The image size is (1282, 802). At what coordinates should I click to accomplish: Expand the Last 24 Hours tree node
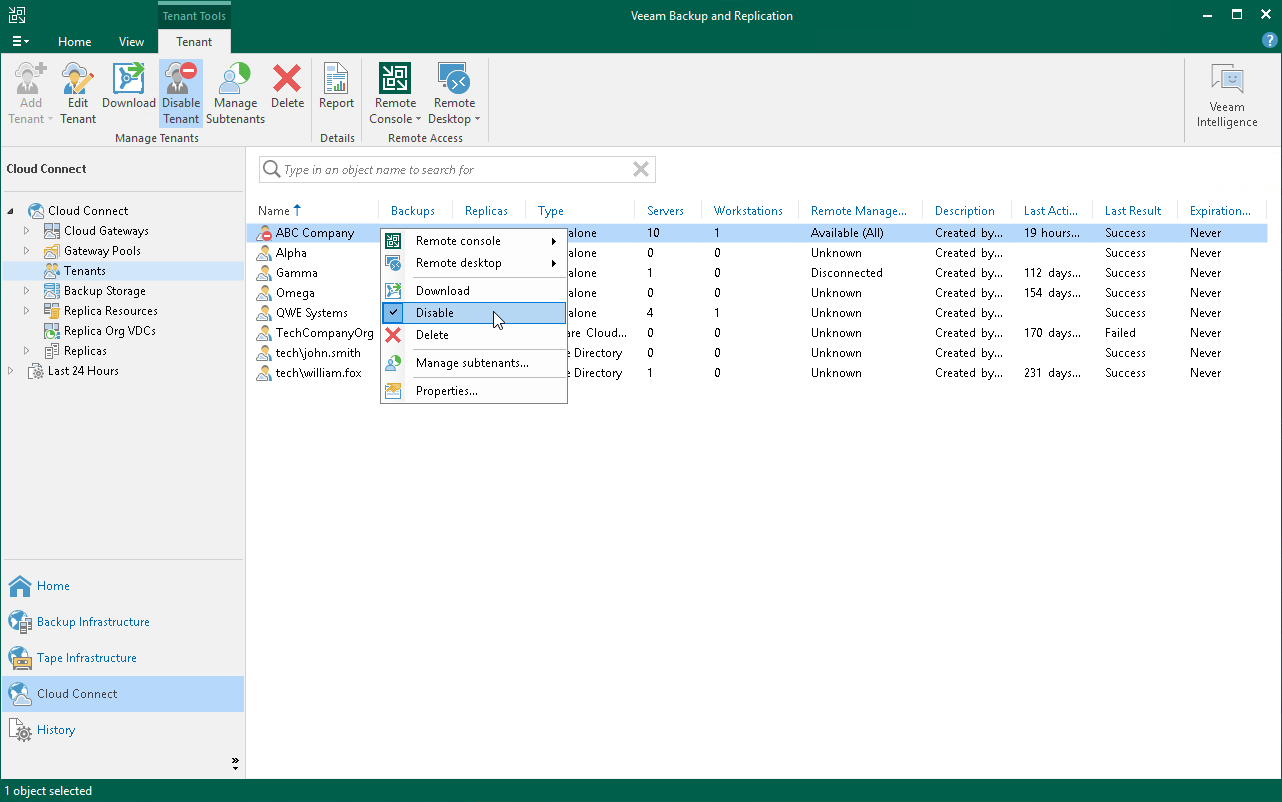tap(12, 371)
